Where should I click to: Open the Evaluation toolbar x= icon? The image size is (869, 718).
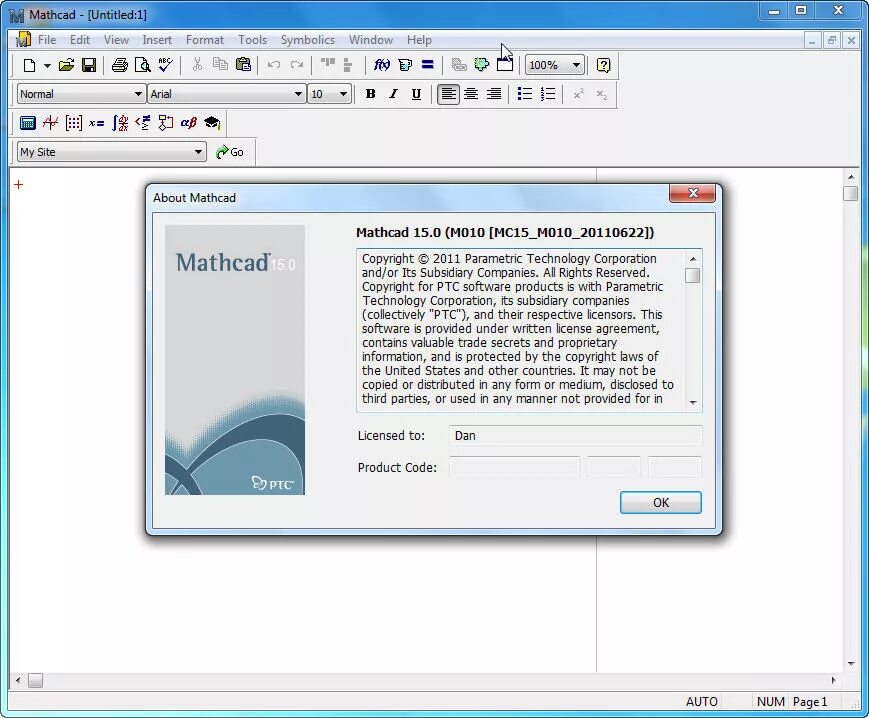(96, 122)
